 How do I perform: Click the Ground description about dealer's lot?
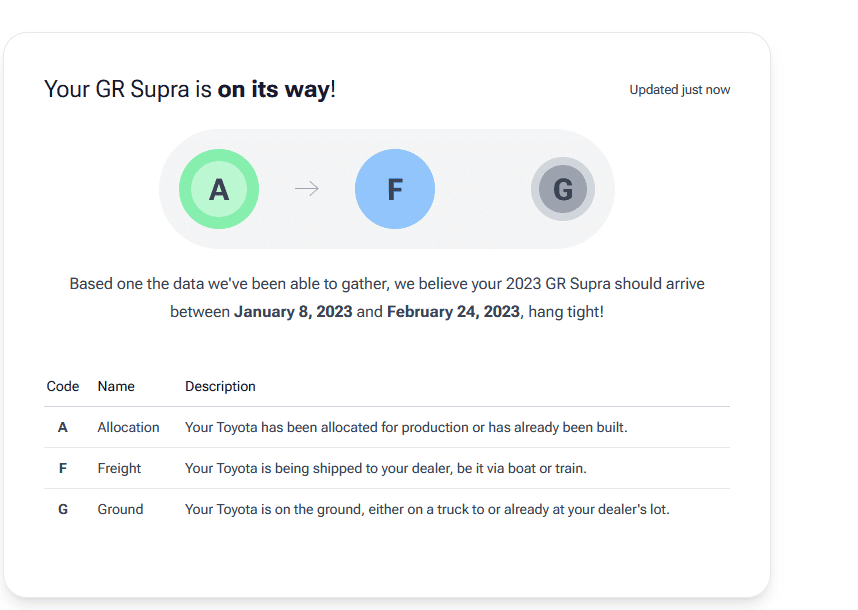point(427,509)
